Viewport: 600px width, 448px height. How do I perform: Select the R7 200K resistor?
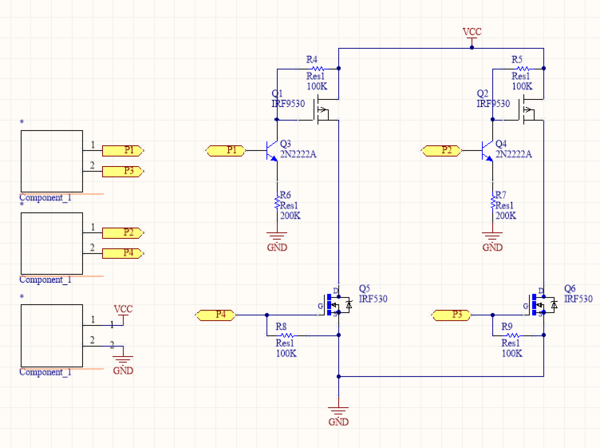492,203
